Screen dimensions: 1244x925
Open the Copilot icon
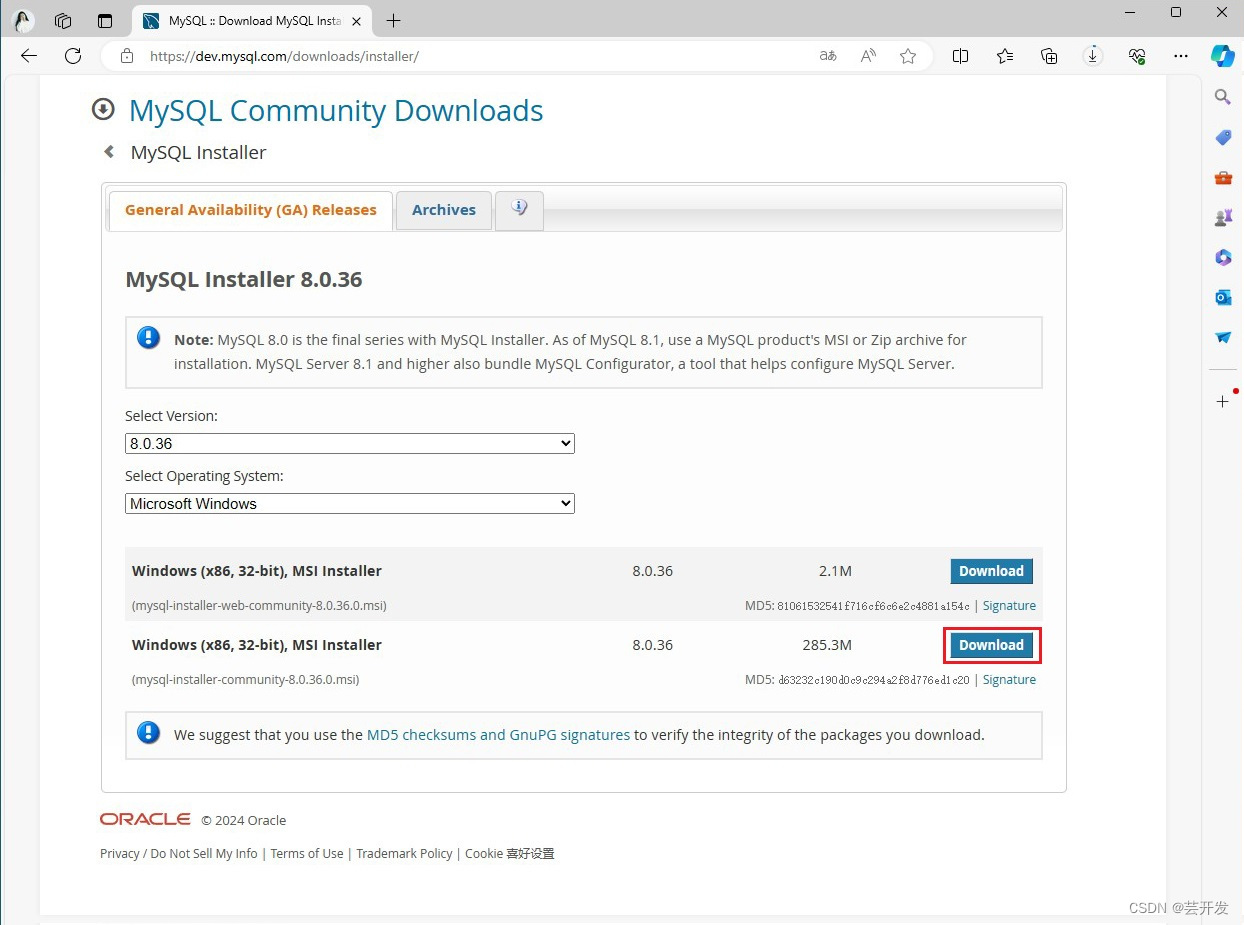tap(1223, 56)
